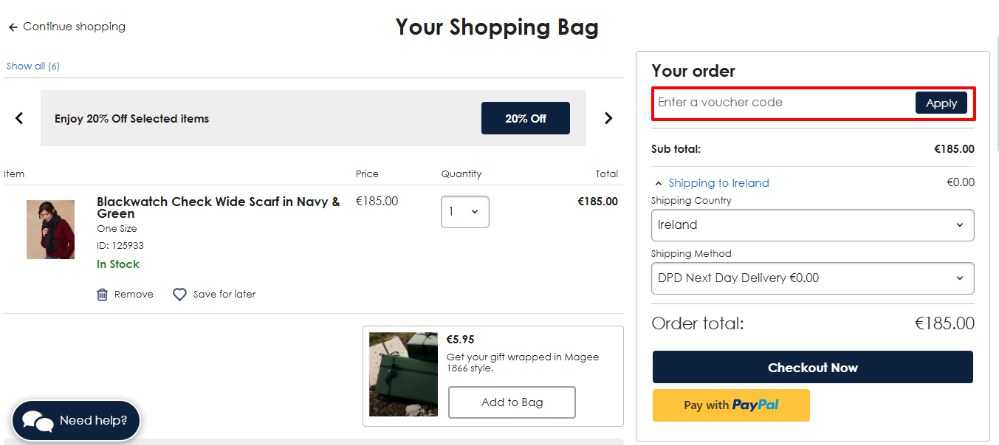Screen dimensions: 999x445
Task: Open the Quantity dropdown for the scarf
Action: [x=465, y=212]
